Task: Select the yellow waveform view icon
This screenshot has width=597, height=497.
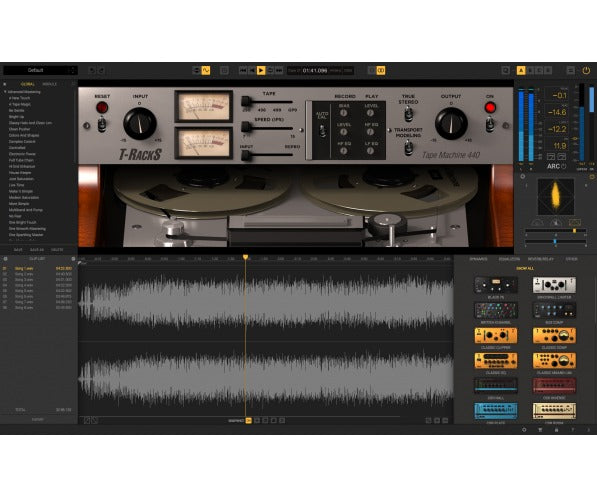Action: coord(206,70)
